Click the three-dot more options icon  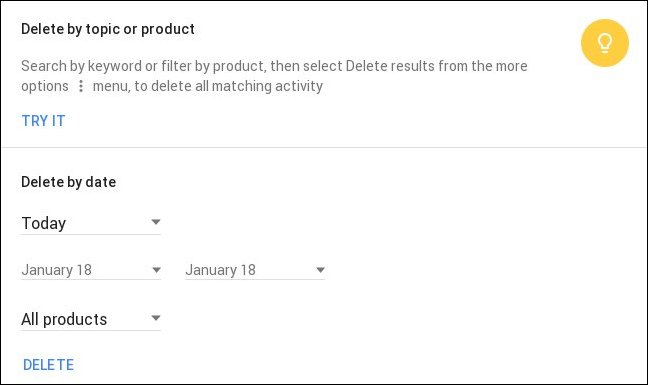(81, 86)
